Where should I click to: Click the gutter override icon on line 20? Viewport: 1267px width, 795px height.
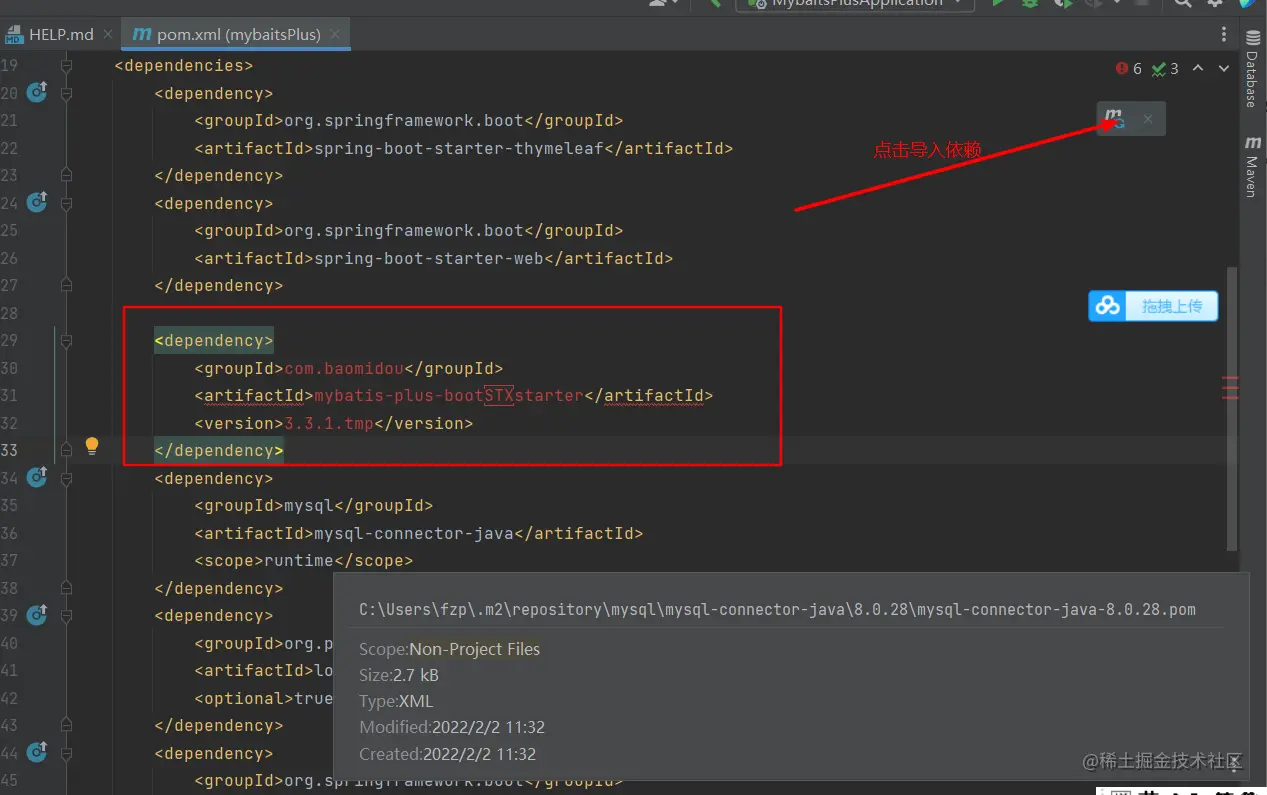[x=37, y=93]
